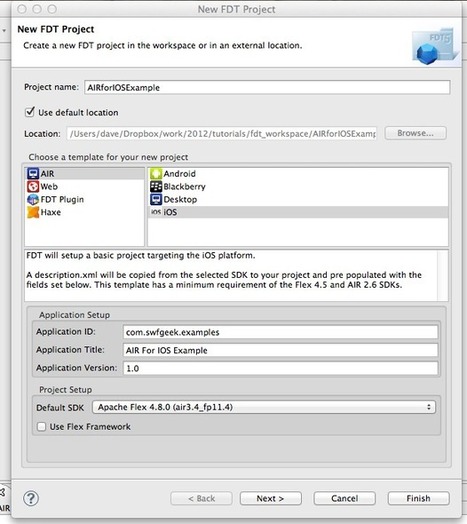467x524 pixels.
Task: Open help via question mark icon
Action: pos(31,498)
